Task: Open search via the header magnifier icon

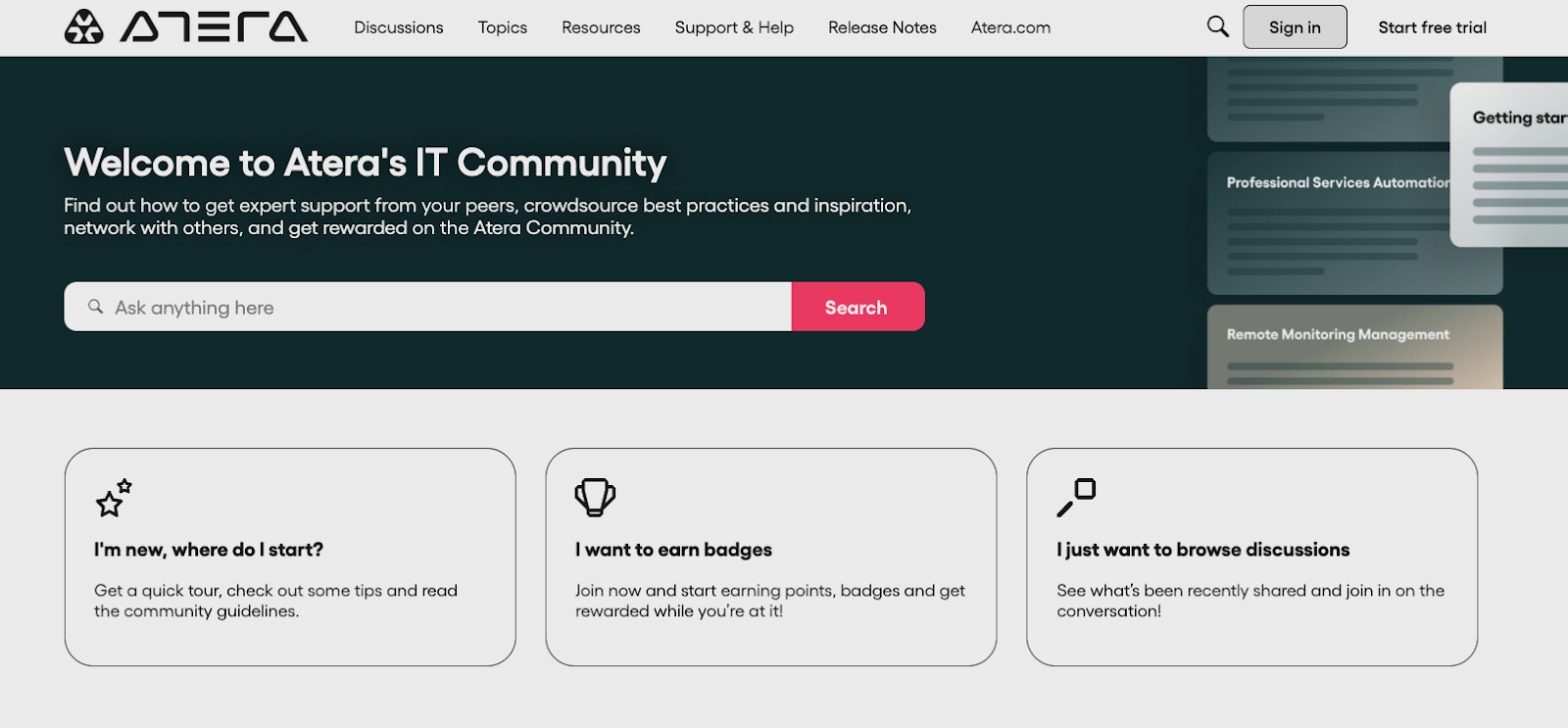Action: (x=1217, y=26)
